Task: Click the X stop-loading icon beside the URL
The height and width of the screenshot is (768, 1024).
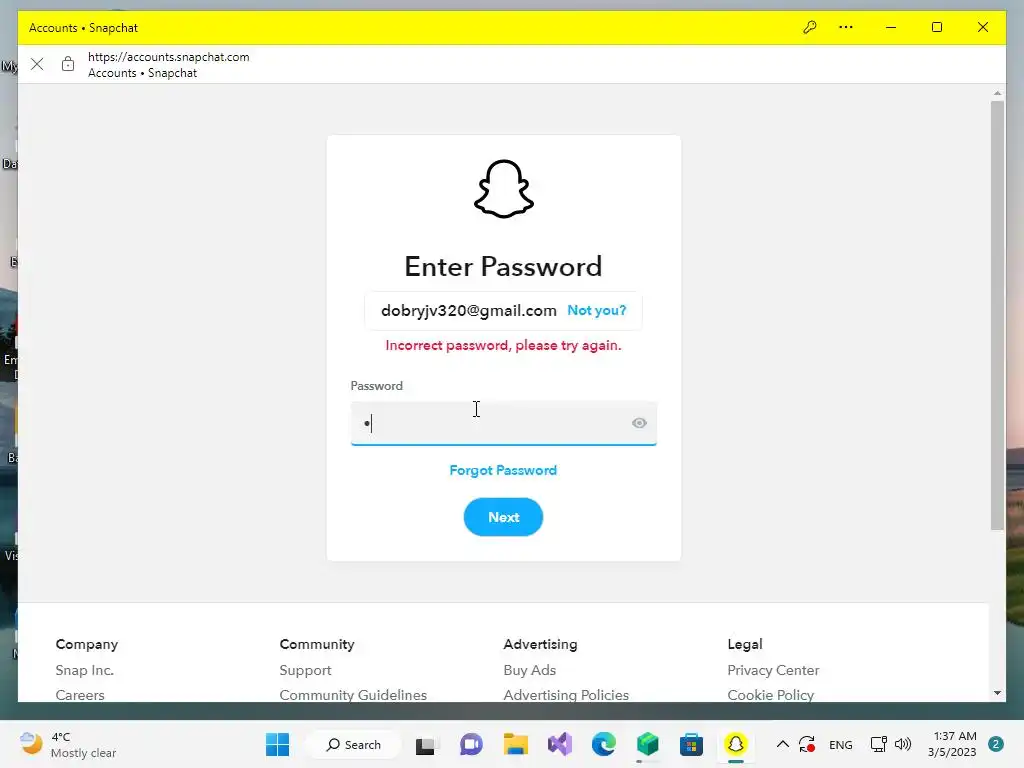Action: point(37,64)
